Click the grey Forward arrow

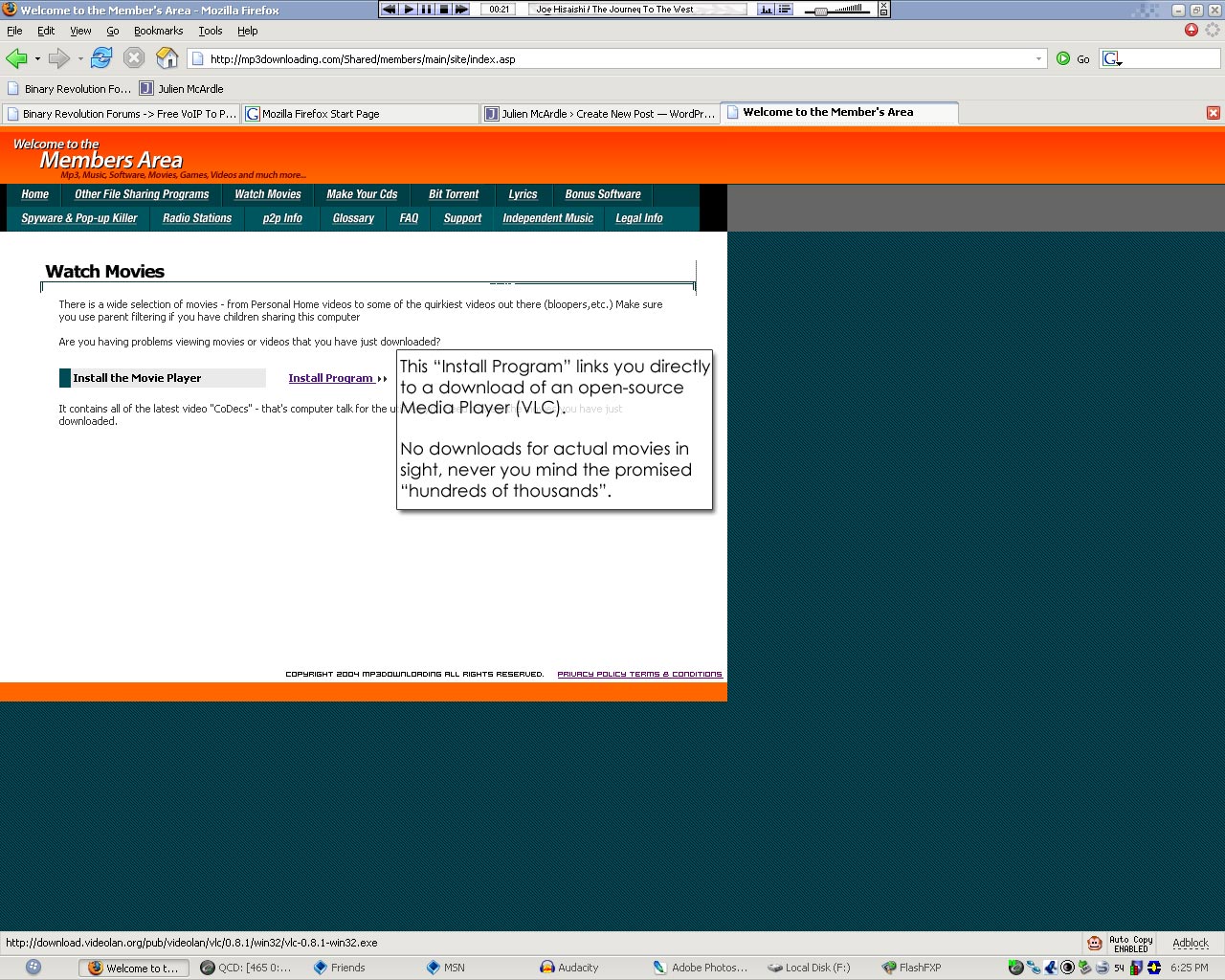coord(59,58)
